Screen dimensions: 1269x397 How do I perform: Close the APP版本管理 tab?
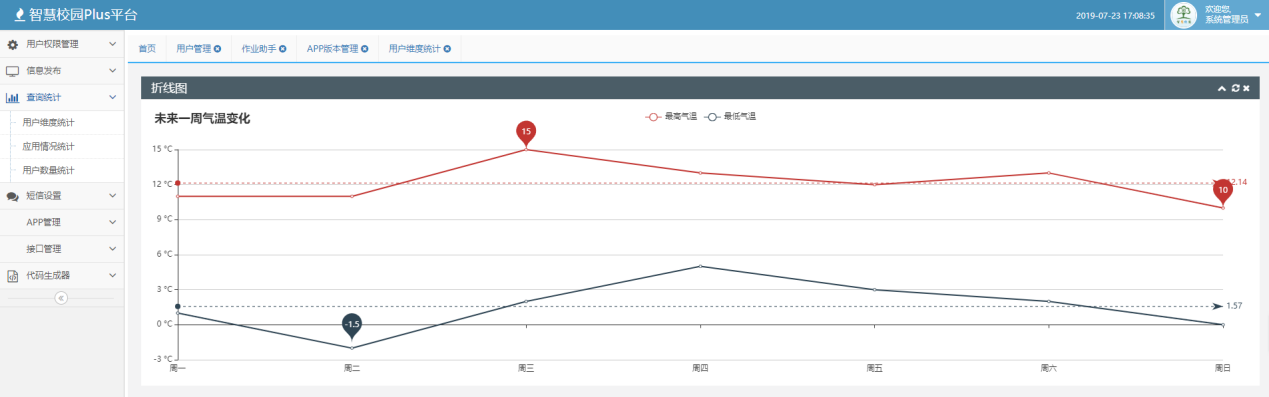click(x=365, y=49)
